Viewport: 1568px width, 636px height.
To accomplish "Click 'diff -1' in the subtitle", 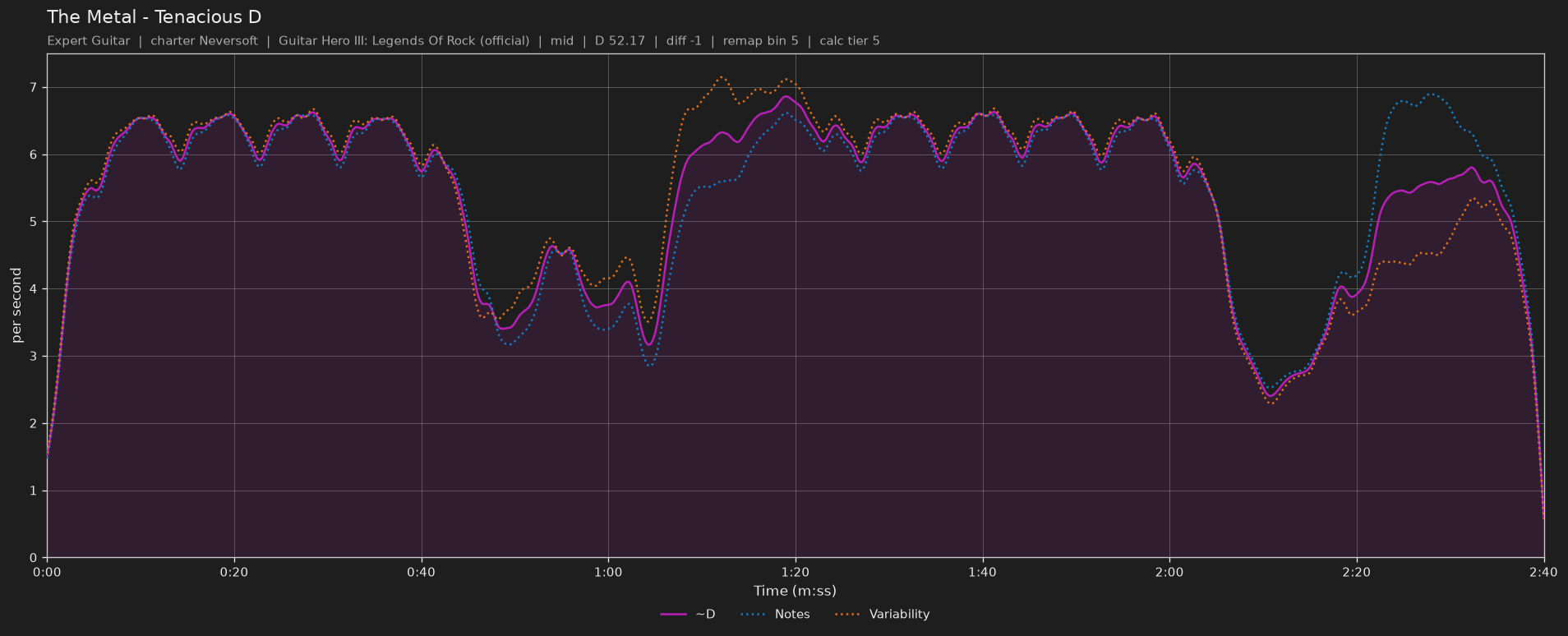I will tap(684, 40).
